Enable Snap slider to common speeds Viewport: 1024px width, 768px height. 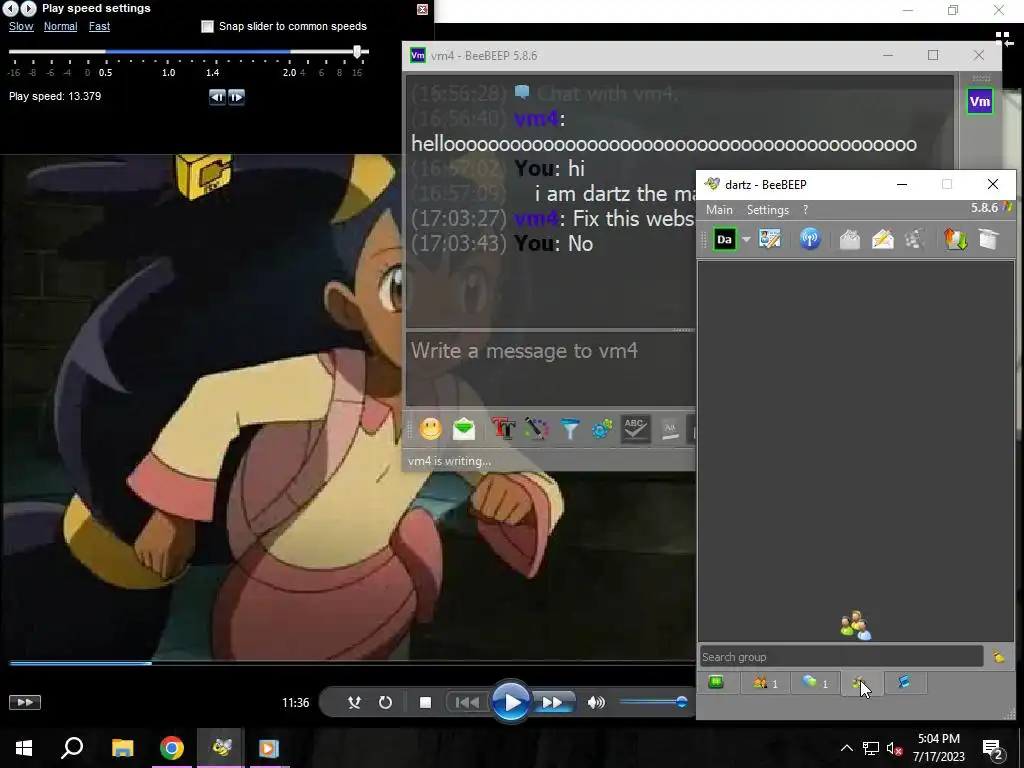[207, 26]
